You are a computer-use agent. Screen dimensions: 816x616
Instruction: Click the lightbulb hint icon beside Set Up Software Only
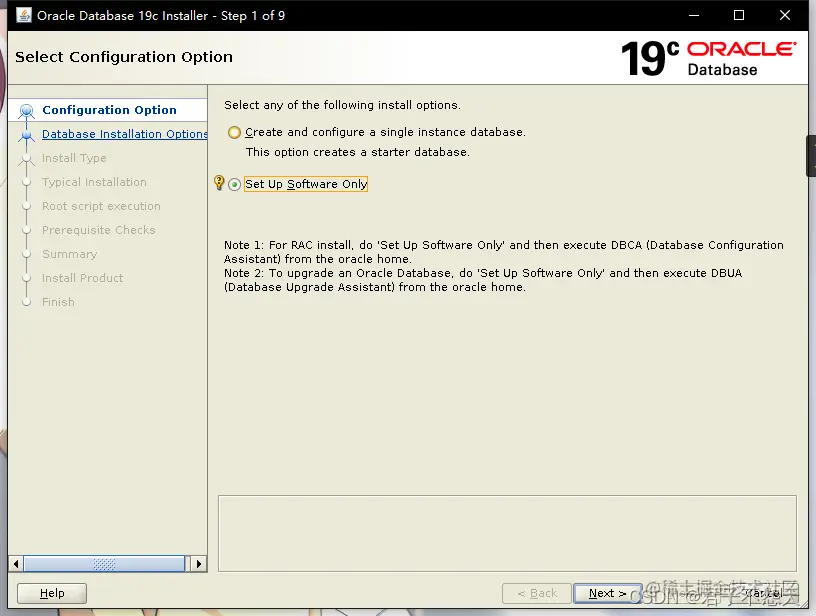[x=219, y=183]
